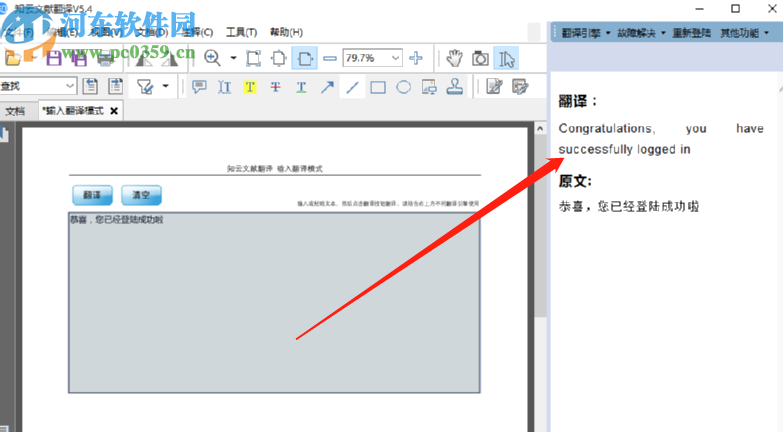Image resolution: width=783 pixels, height=432 pixels.
Task: Select the Zoom In magnifier tool
Action: point(212,58)
